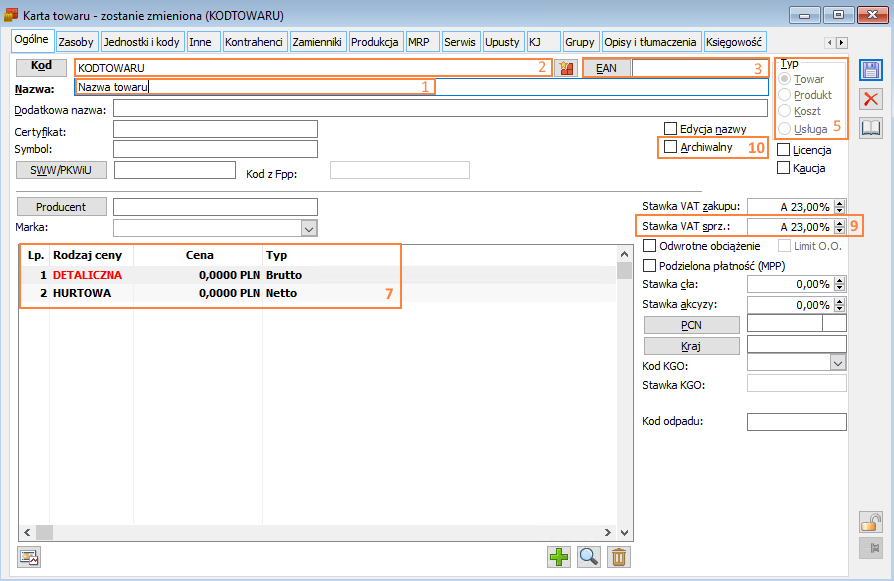The width and height of the screenshot is (894, 581).
Task: Click the padlock icon on the right
Action: [x=871, y=521]
